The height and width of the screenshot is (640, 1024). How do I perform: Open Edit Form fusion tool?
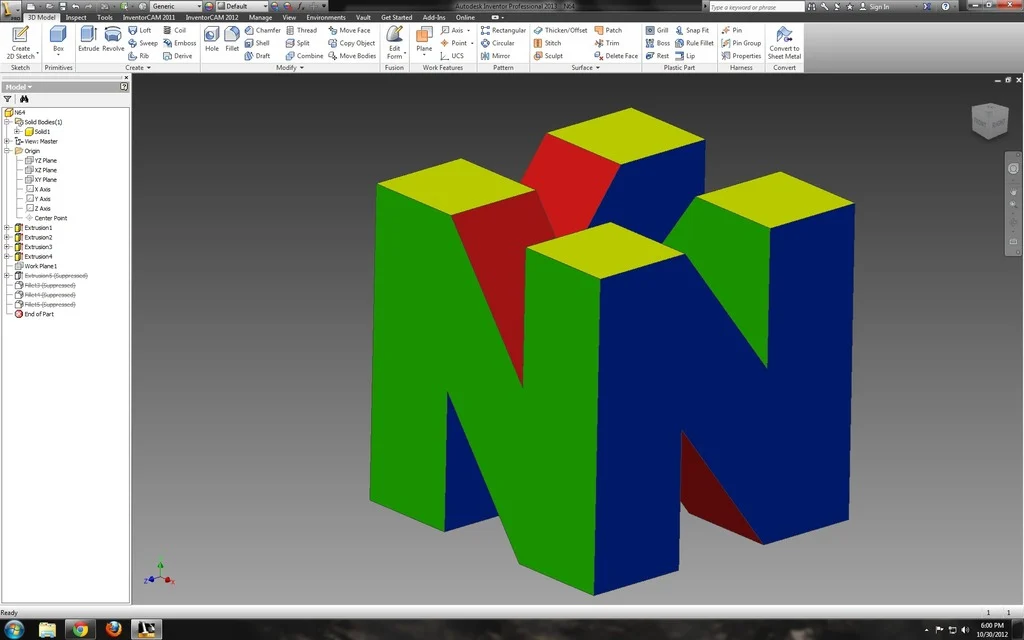coord(394,42)
